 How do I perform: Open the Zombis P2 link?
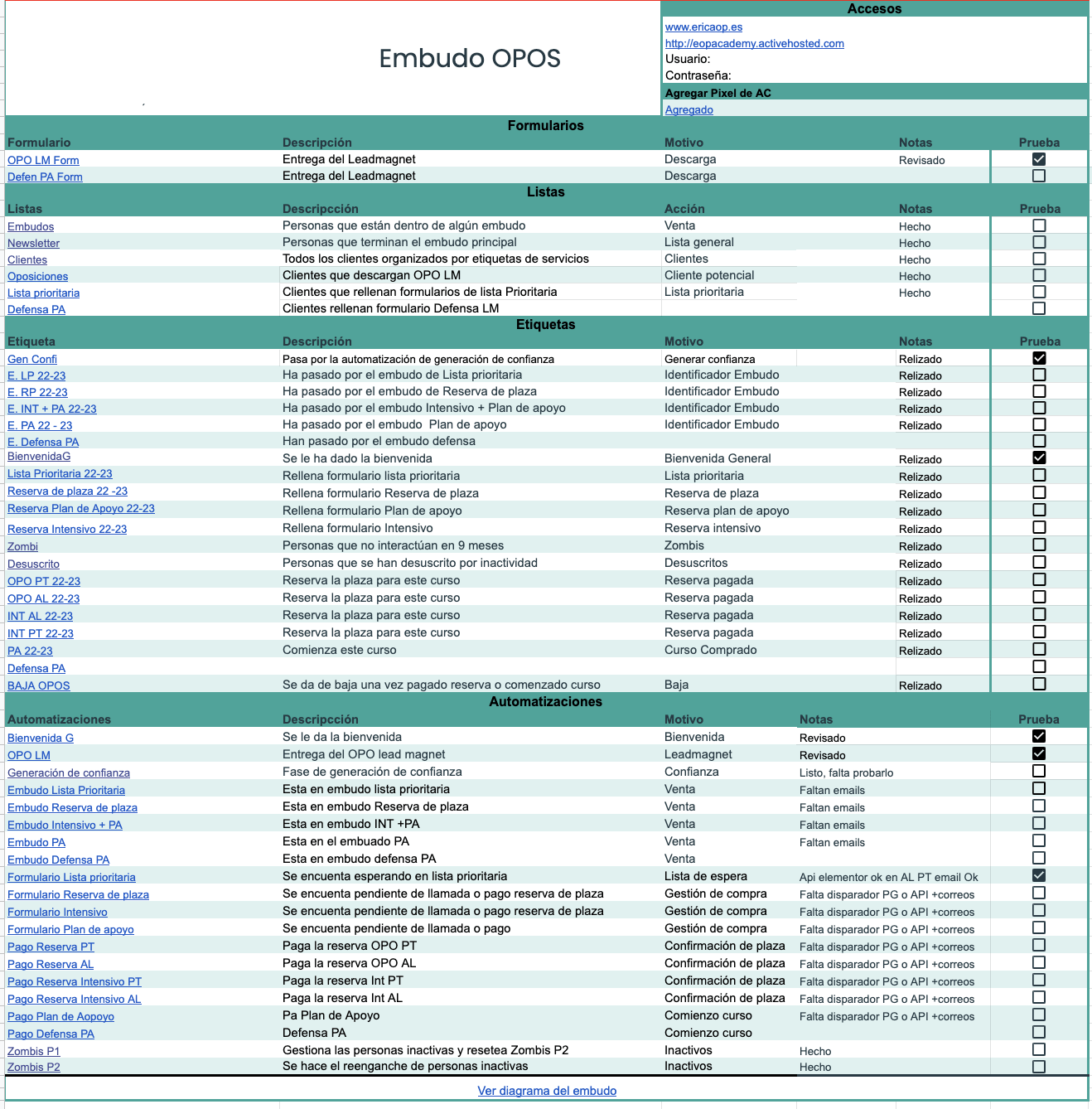(34, 1067)
